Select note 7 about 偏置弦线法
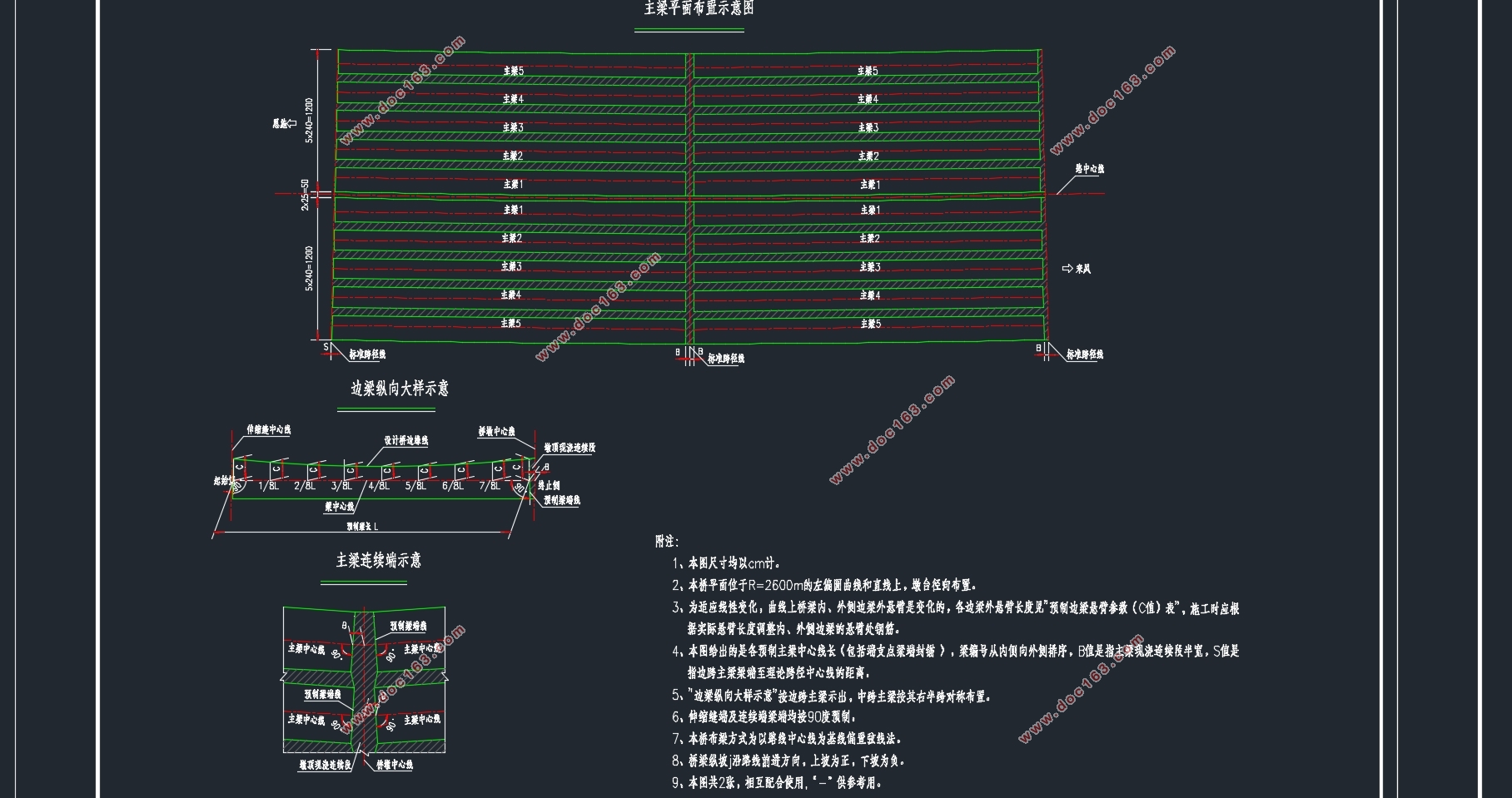The height and width of the screenshot is (798, 1512). coord(786,739)
